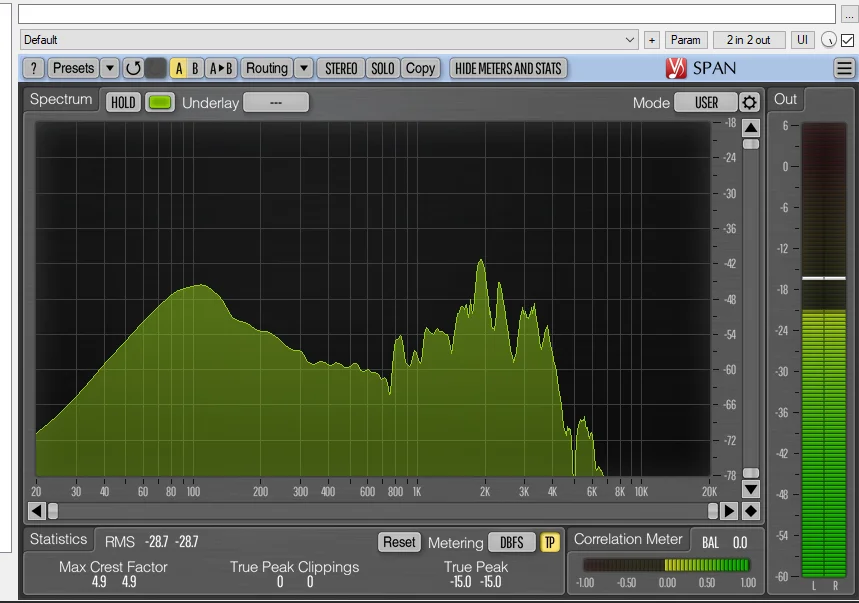This screenshot has height=603, width=859.
Task: Open spectrum mode settings gear
Action: pyautogui.click(x=749, y=102)
